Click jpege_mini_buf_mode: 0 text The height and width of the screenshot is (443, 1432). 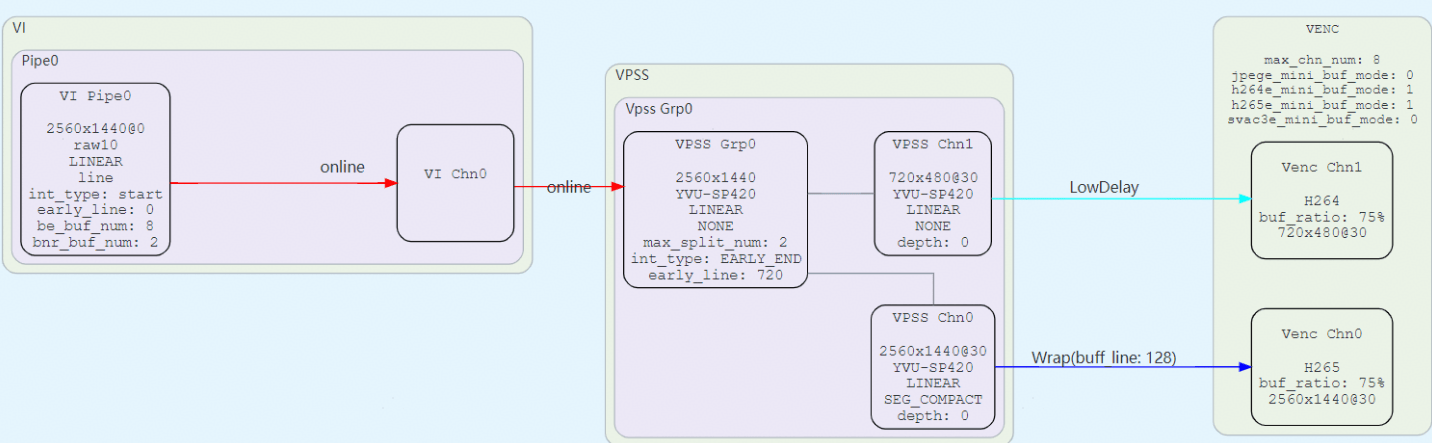1321,75
